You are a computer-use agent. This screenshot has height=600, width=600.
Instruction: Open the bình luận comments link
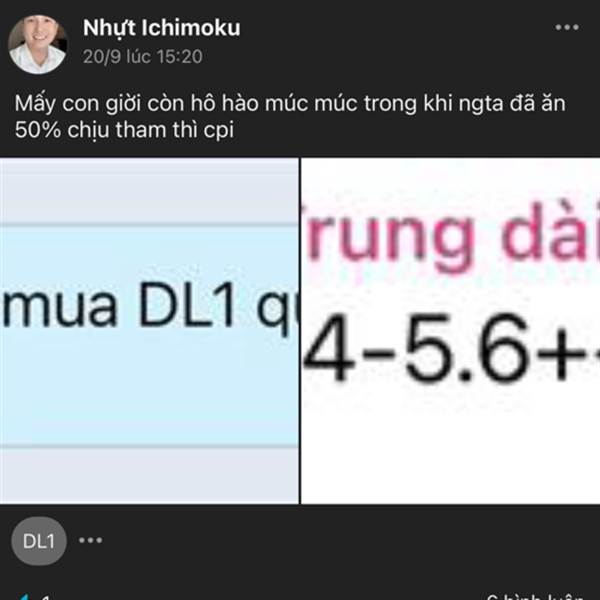pos(535,597)
